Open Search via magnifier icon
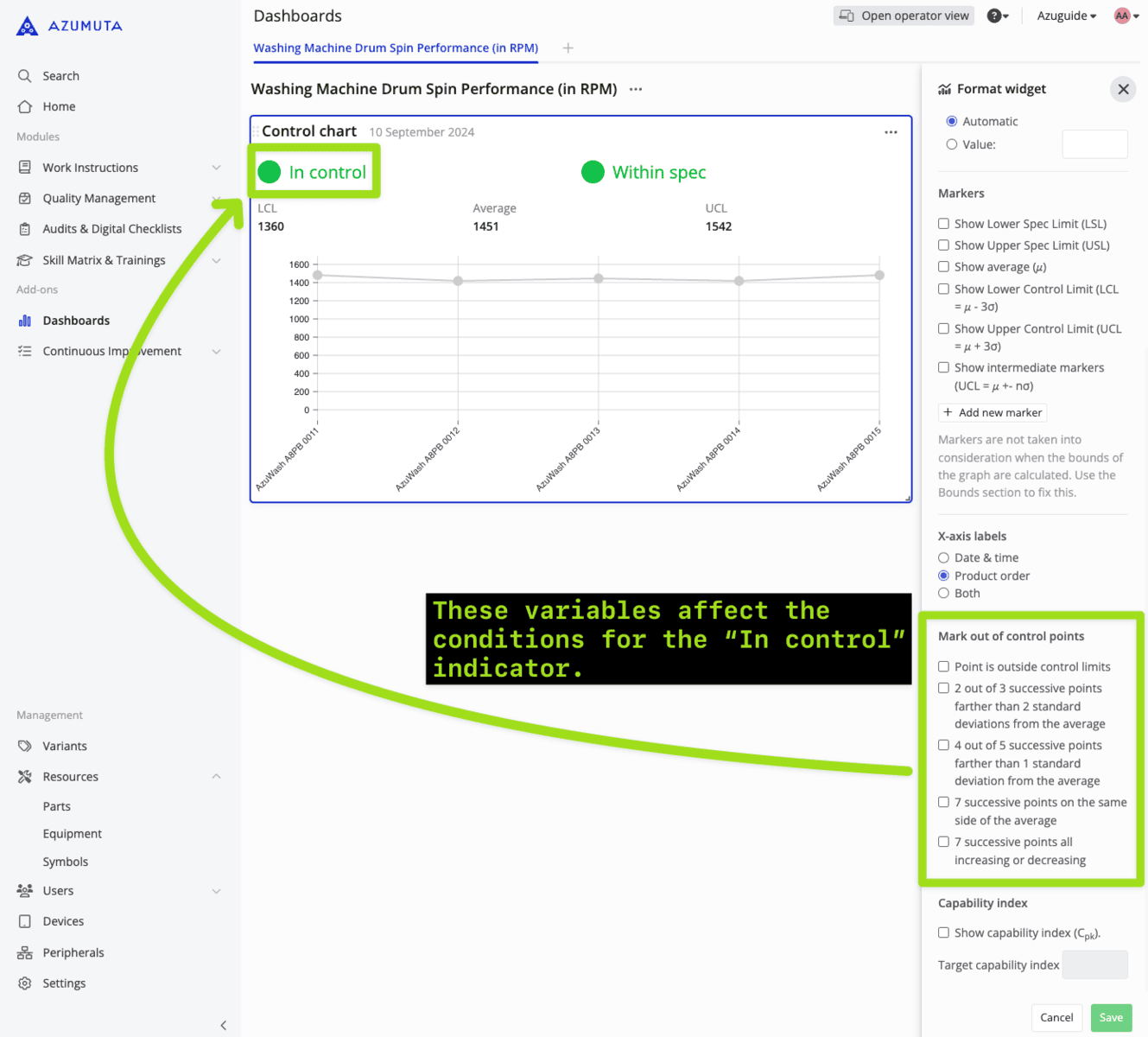The width and height of the screenshot is (1148, 1037). [25, 76]
